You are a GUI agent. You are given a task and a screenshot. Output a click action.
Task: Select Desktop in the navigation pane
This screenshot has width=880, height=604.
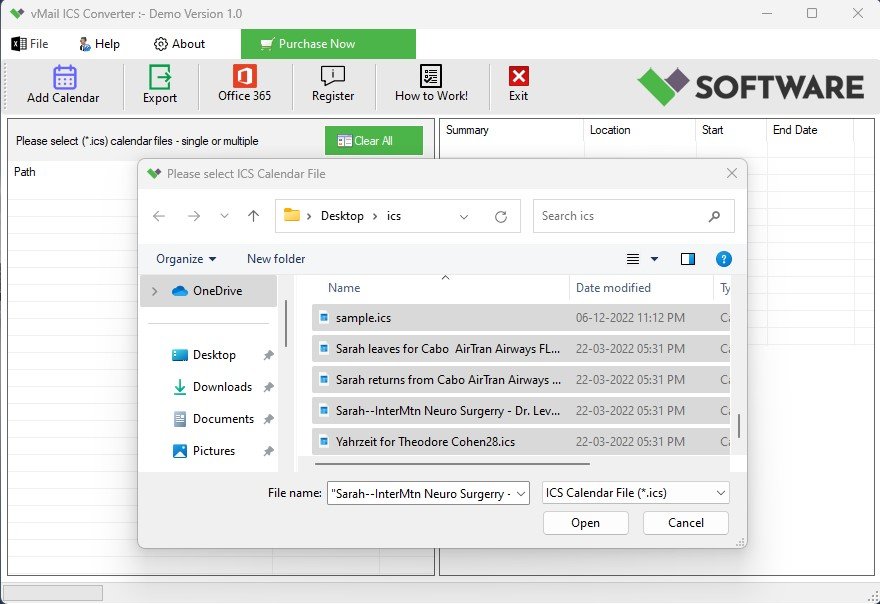click(214, 355)
